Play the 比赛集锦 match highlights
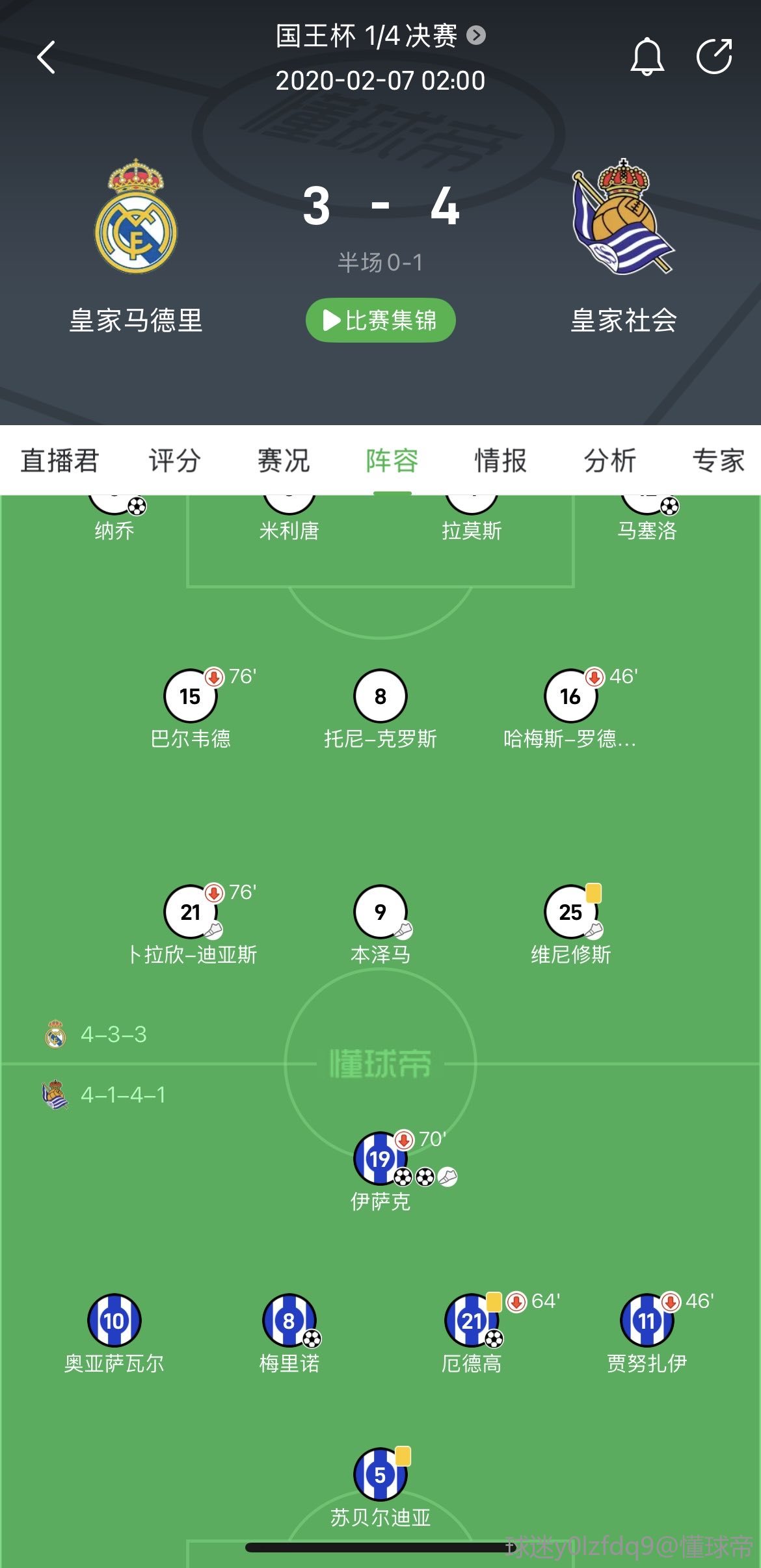761x1568 pixels. 380,320
